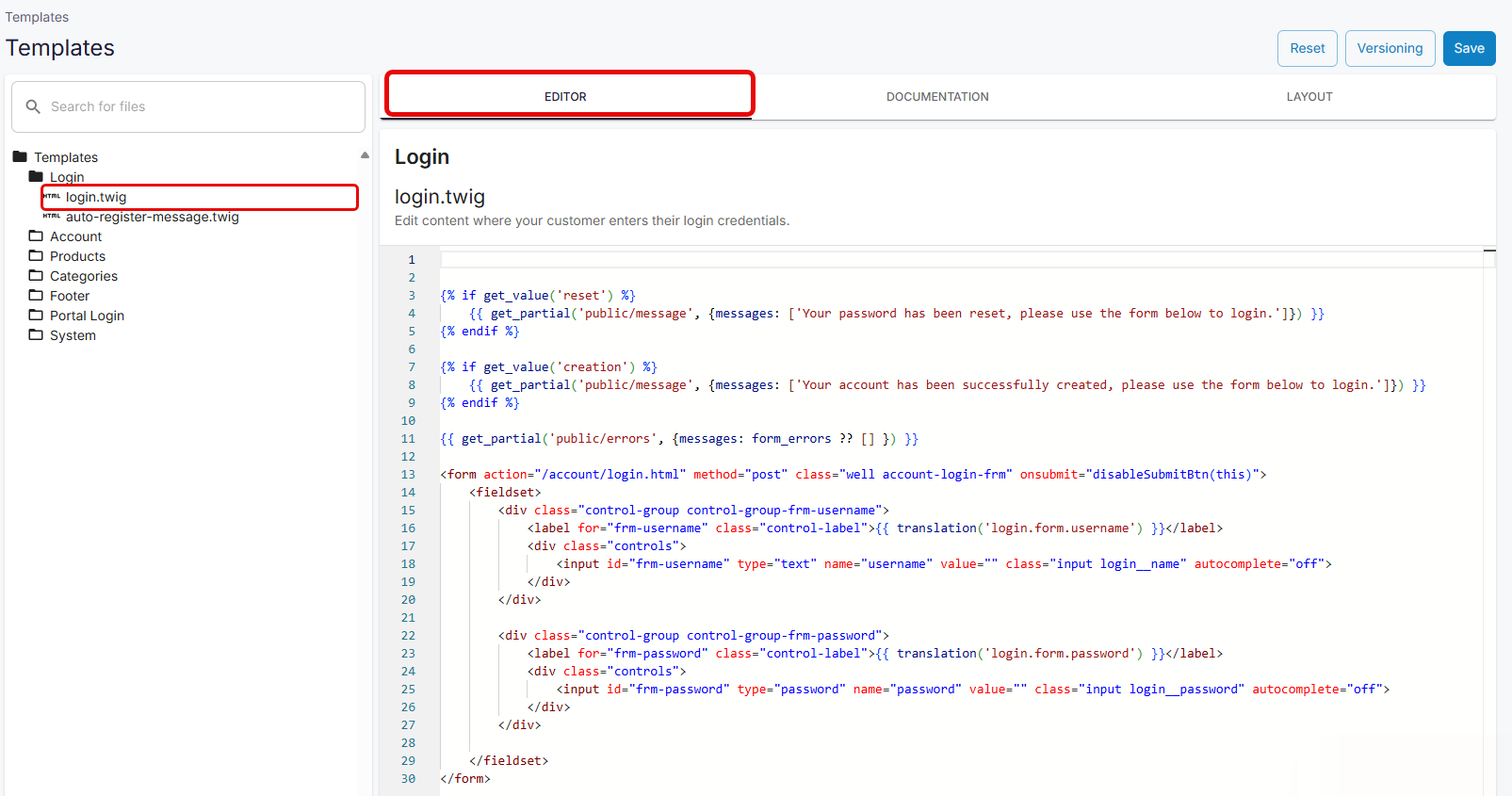This screenshot has width=1512, height=796.
Task: Click the 'Your password has been reset' line
Action: click(897, 313)
